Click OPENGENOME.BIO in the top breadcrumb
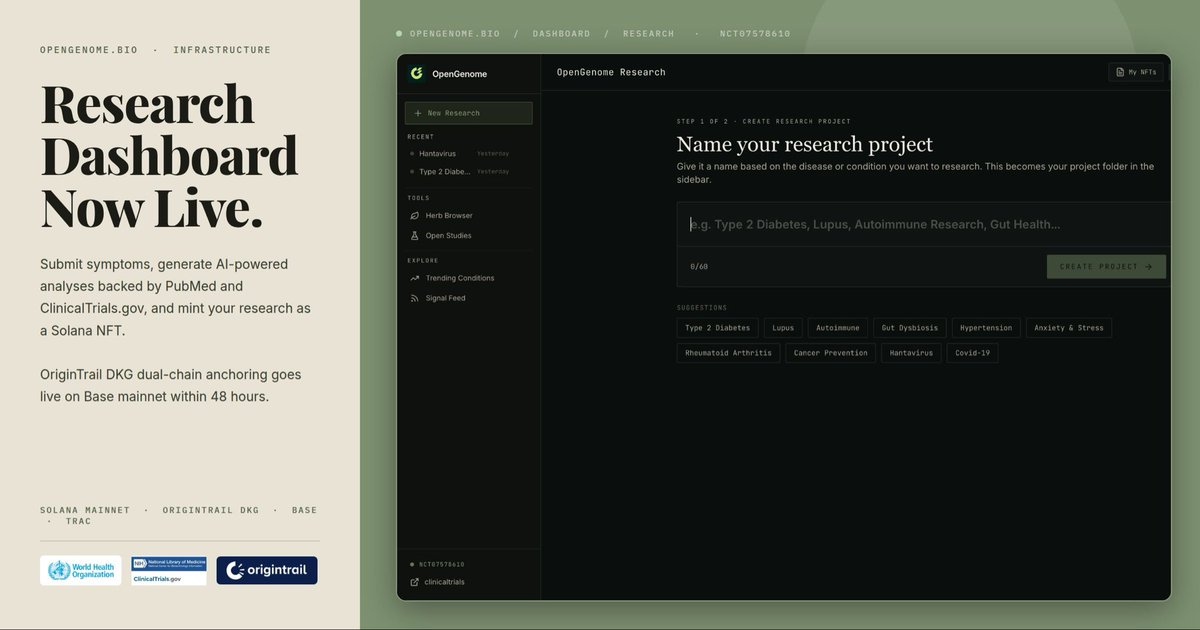The width and height of the screenshot is (1200, 630). tap(455, 34)
